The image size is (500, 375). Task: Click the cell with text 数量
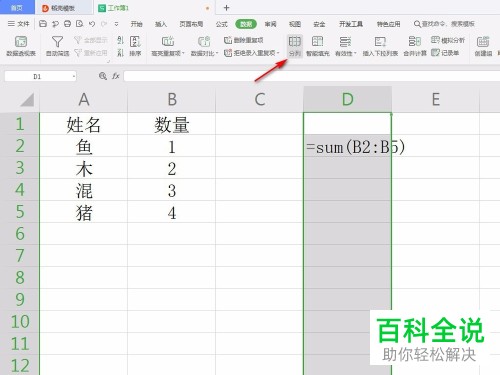(x=172, y=124)
